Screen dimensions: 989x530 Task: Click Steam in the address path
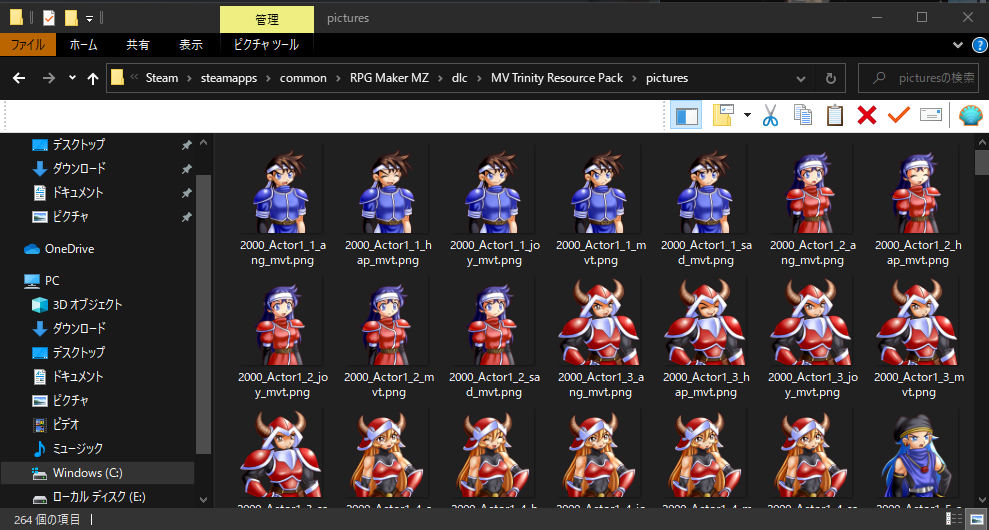click(x=162, y=78)
